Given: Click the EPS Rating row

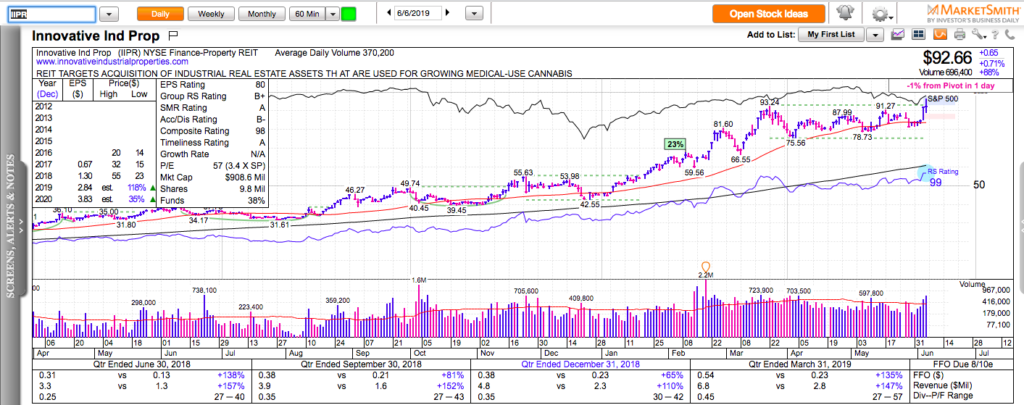Looking at the screenshot, I should coord(212,84).
